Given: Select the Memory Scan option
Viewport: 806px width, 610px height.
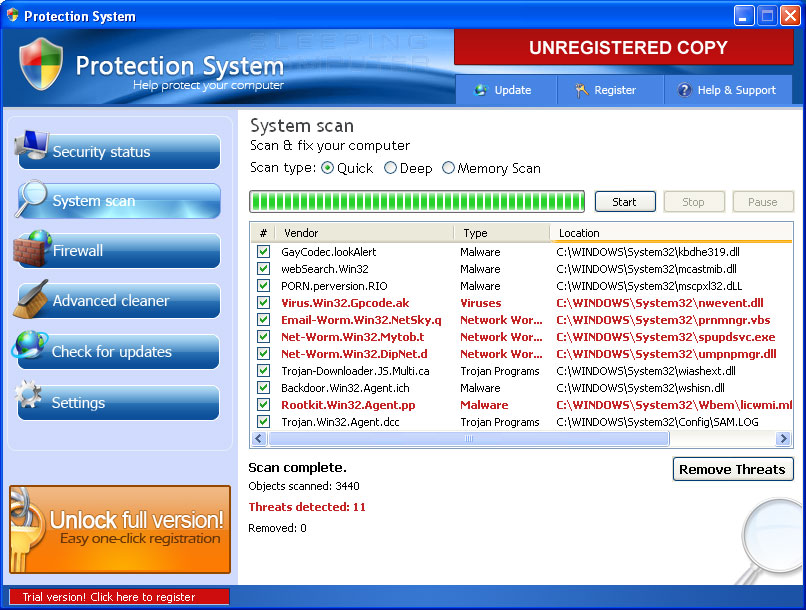Looking at the screenshot, I should (x=449, y=168).
